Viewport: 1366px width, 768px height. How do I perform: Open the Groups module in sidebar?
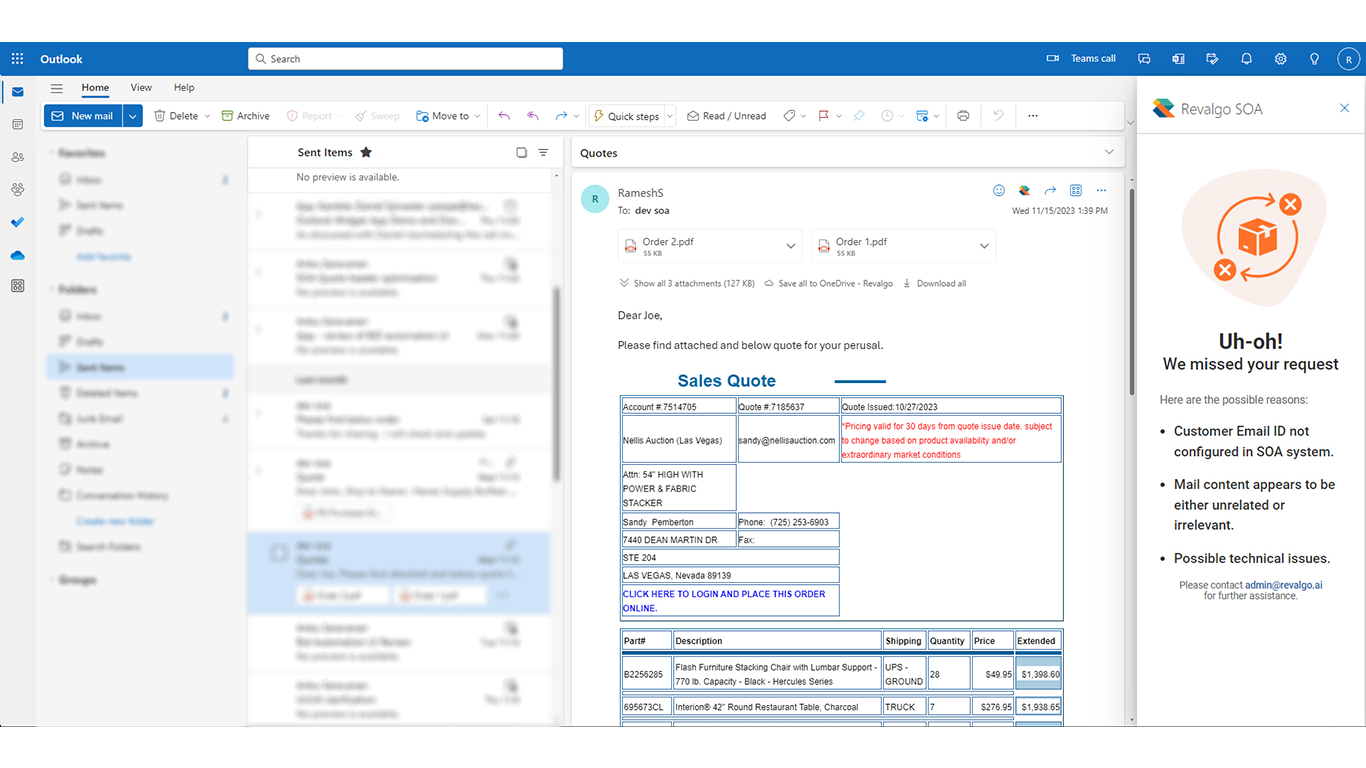click(17, 189)
